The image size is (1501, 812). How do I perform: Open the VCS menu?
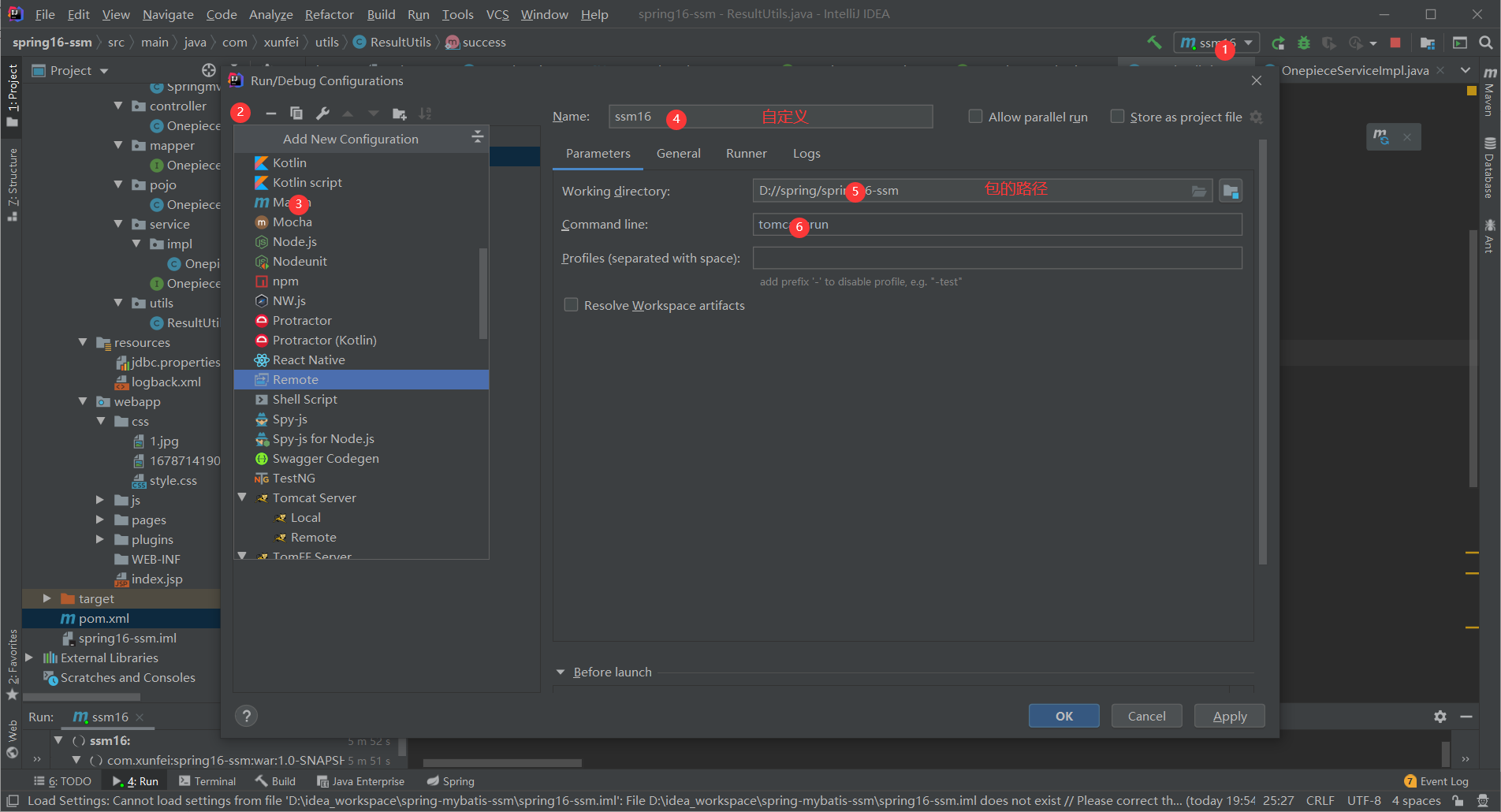click(x=497, y=14)
